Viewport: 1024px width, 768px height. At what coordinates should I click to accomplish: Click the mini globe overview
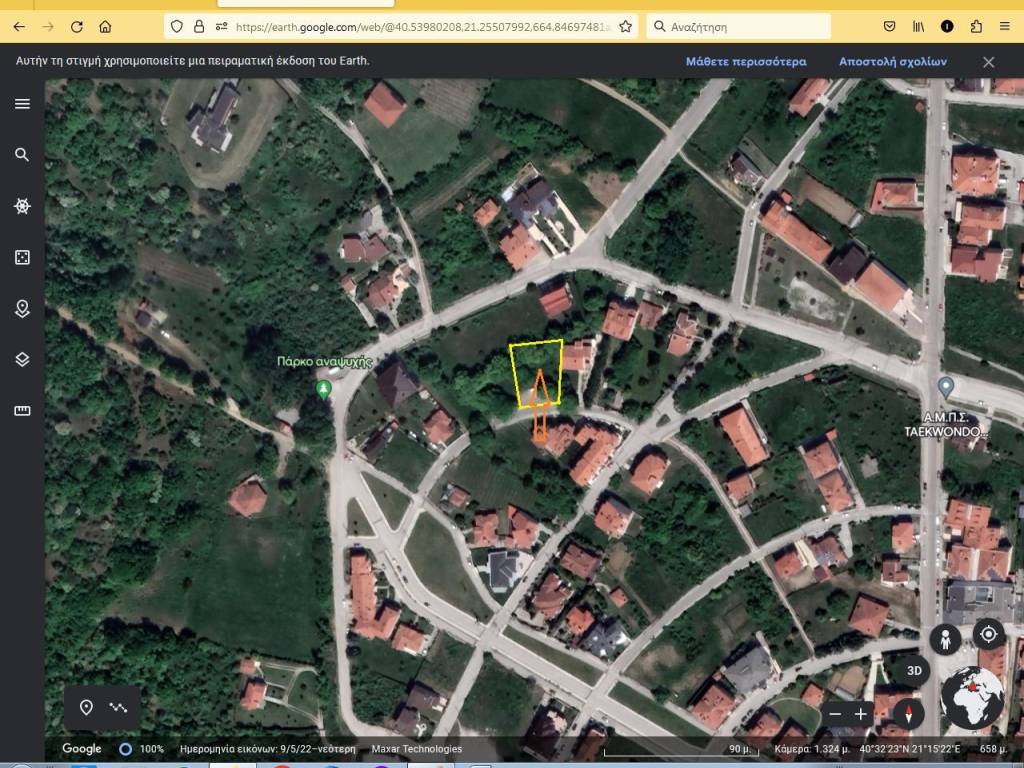tap(971, 697)
